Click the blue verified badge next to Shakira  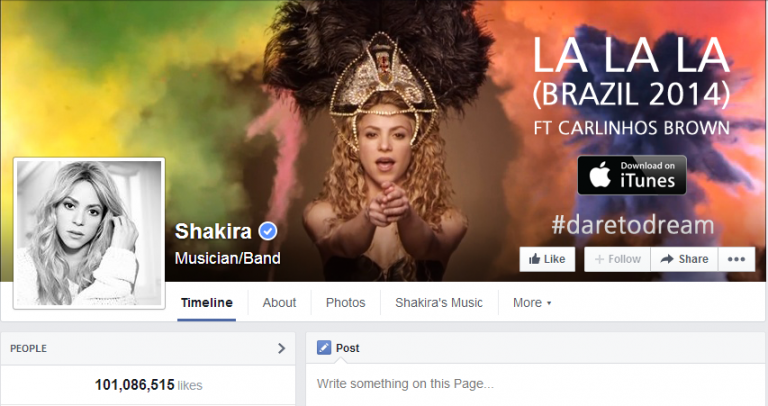click(267, 231)
